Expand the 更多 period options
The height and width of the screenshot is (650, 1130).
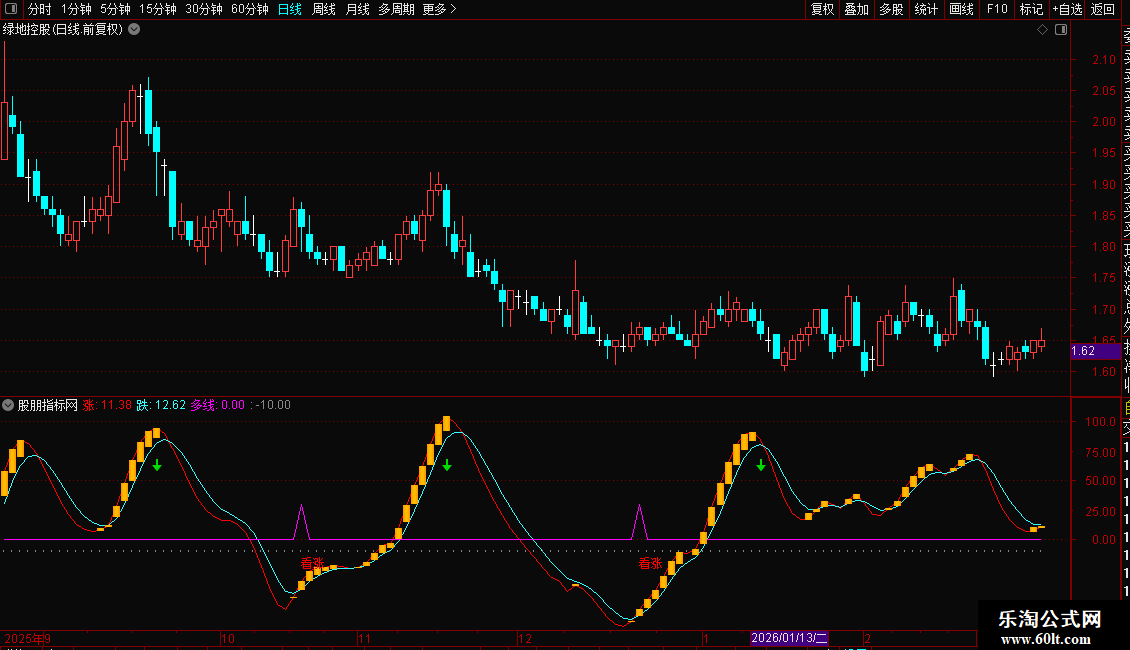[439, 9]
